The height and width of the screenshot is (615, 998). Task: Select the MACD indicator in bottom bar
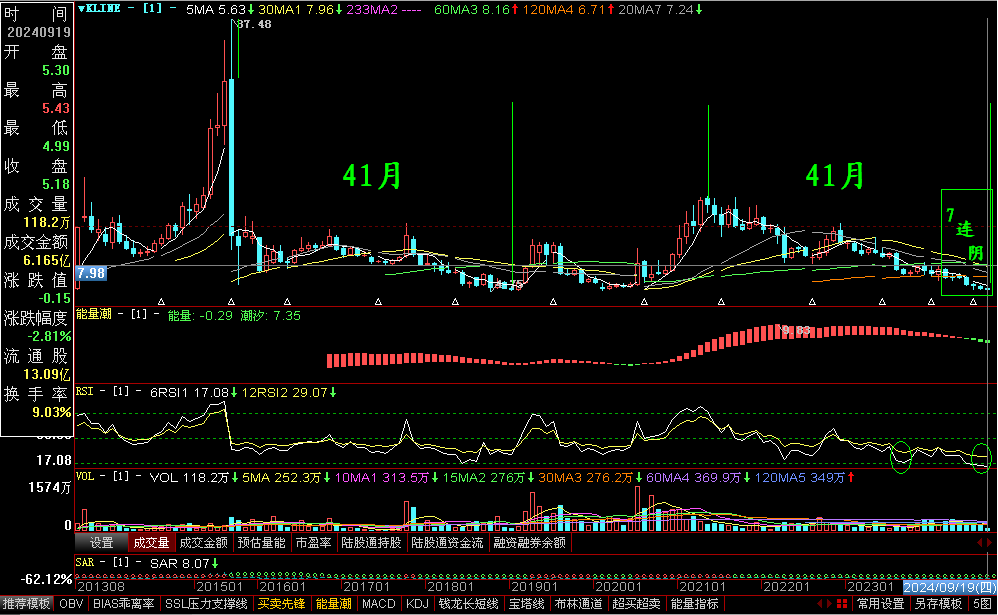[x=379, y=604]
